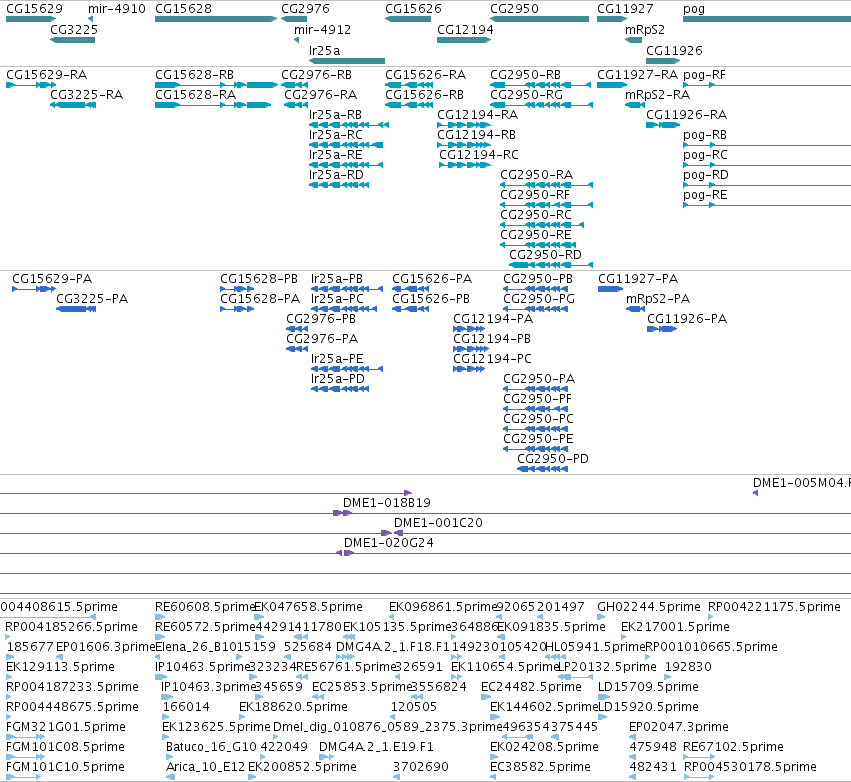Viewport: 851px width, 782px height.
Task: Select the CG15629 gene glyph
Action: pos(30,19)
